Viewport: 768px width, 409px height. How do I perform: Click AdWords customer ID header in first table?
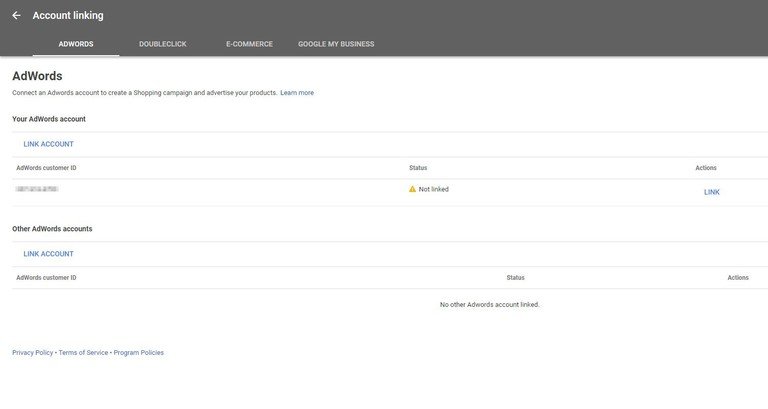tap(47, 168)
